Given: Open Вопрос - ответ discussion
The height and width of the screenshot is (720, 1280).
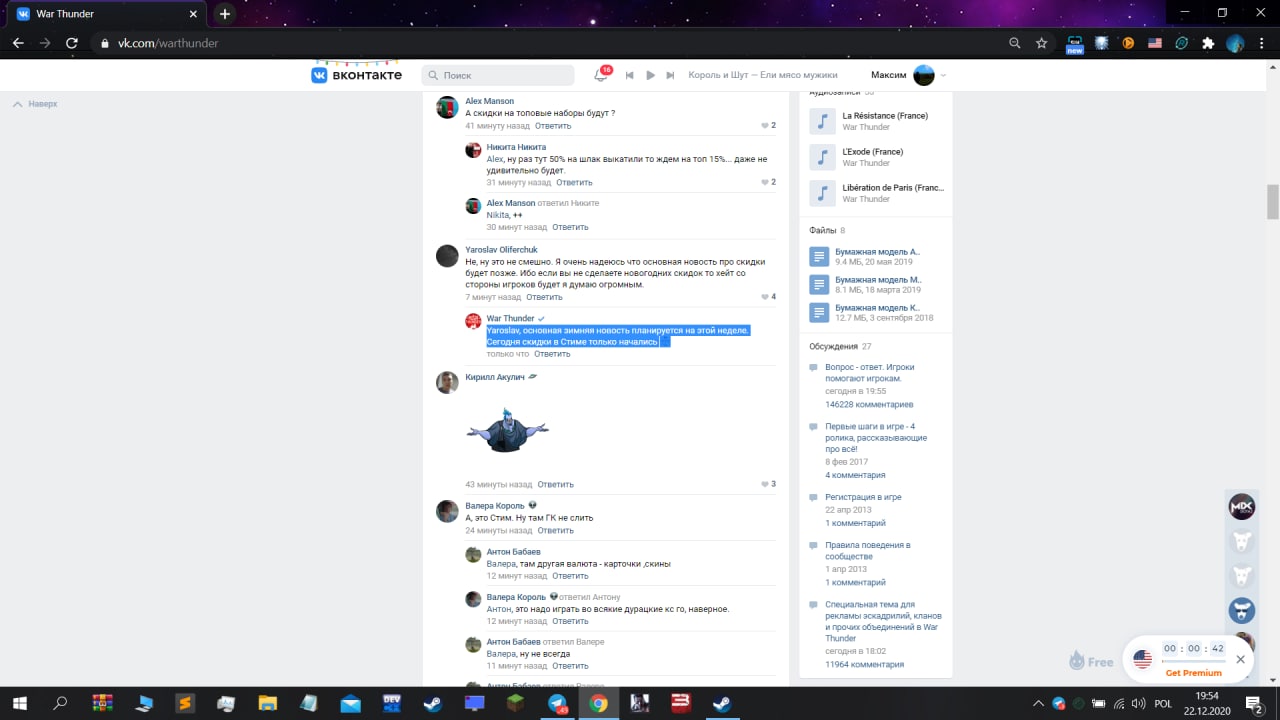Looking at the screenshot, I should click(869, 373).
